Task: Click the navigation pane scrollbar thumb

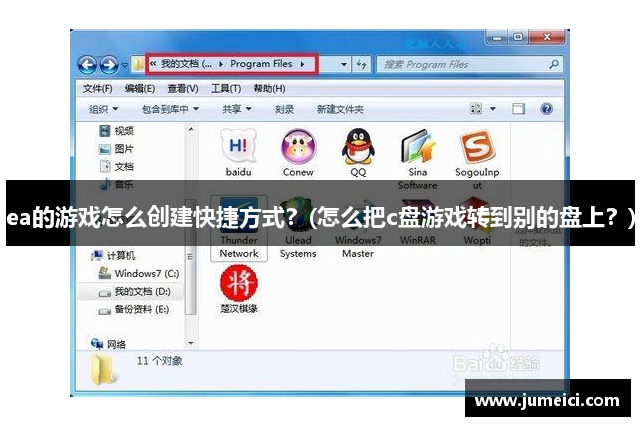Action: pyautogui.click(x=190, y=257)
